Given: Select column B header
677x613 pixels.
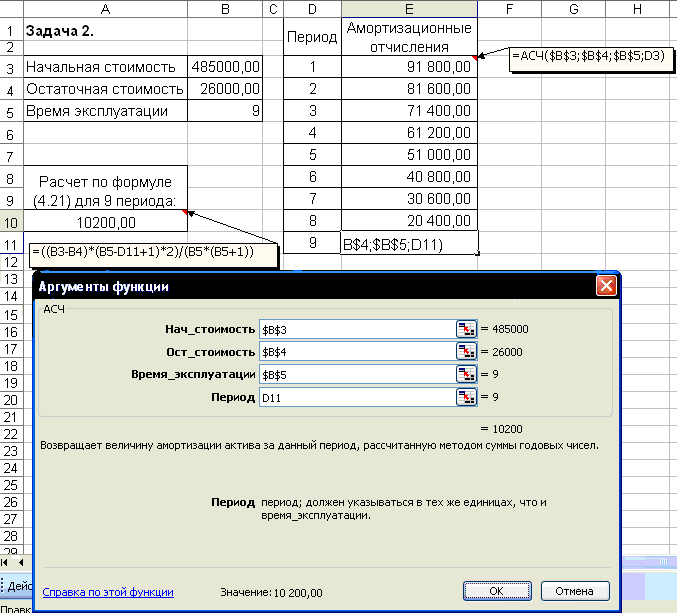Looking at the screenshot, I should coord(225,9).
